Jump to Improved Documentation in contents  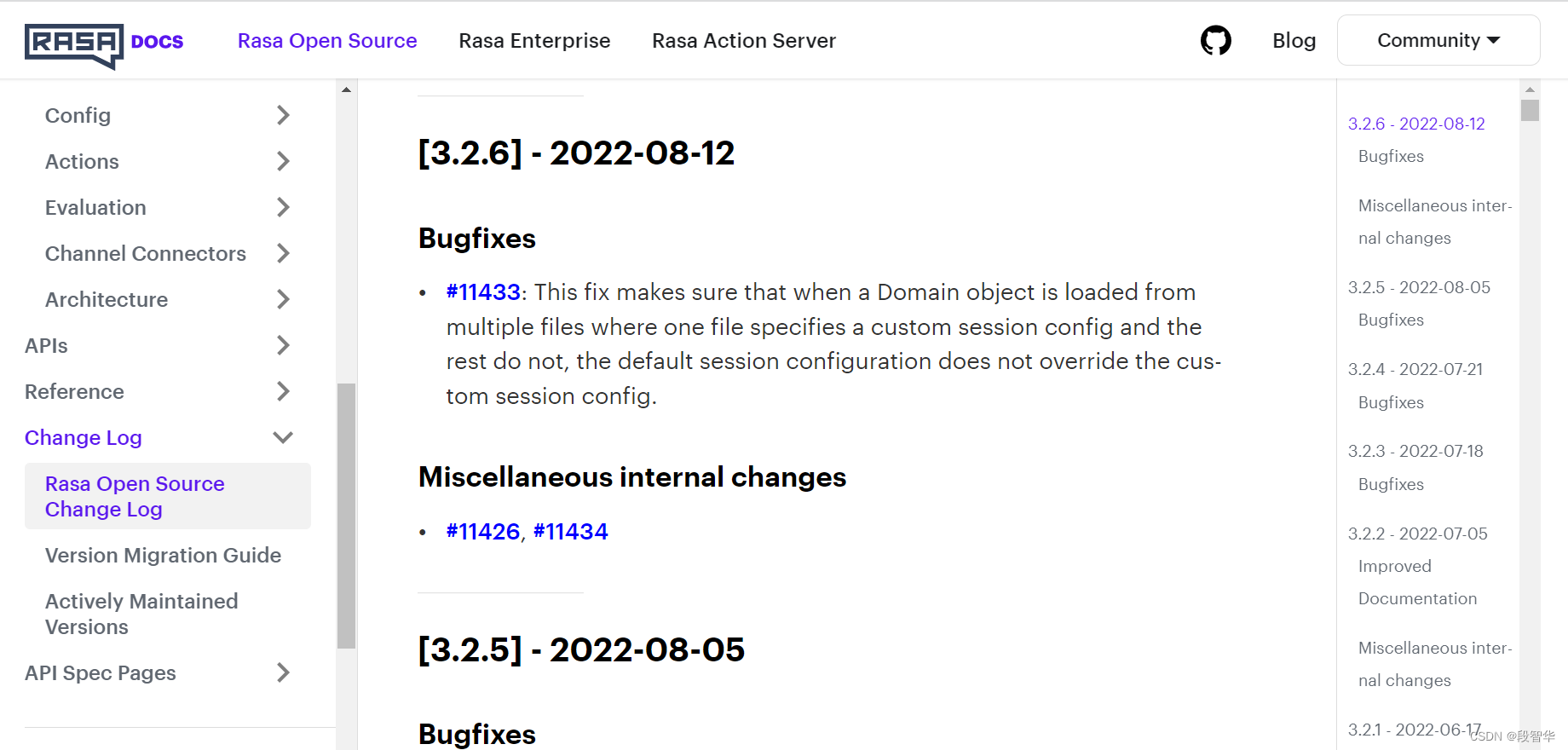1417,582
